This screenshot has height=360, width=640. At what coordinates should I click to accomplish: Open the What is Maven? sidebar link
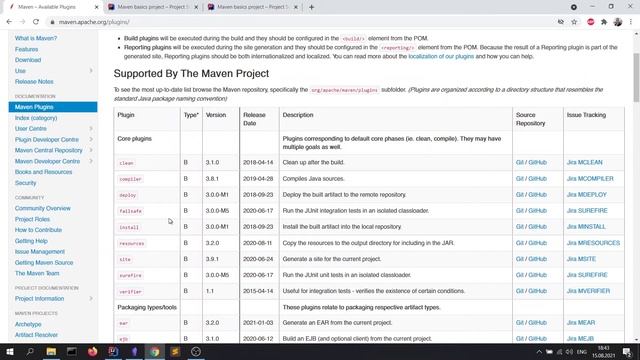(36, 38)
